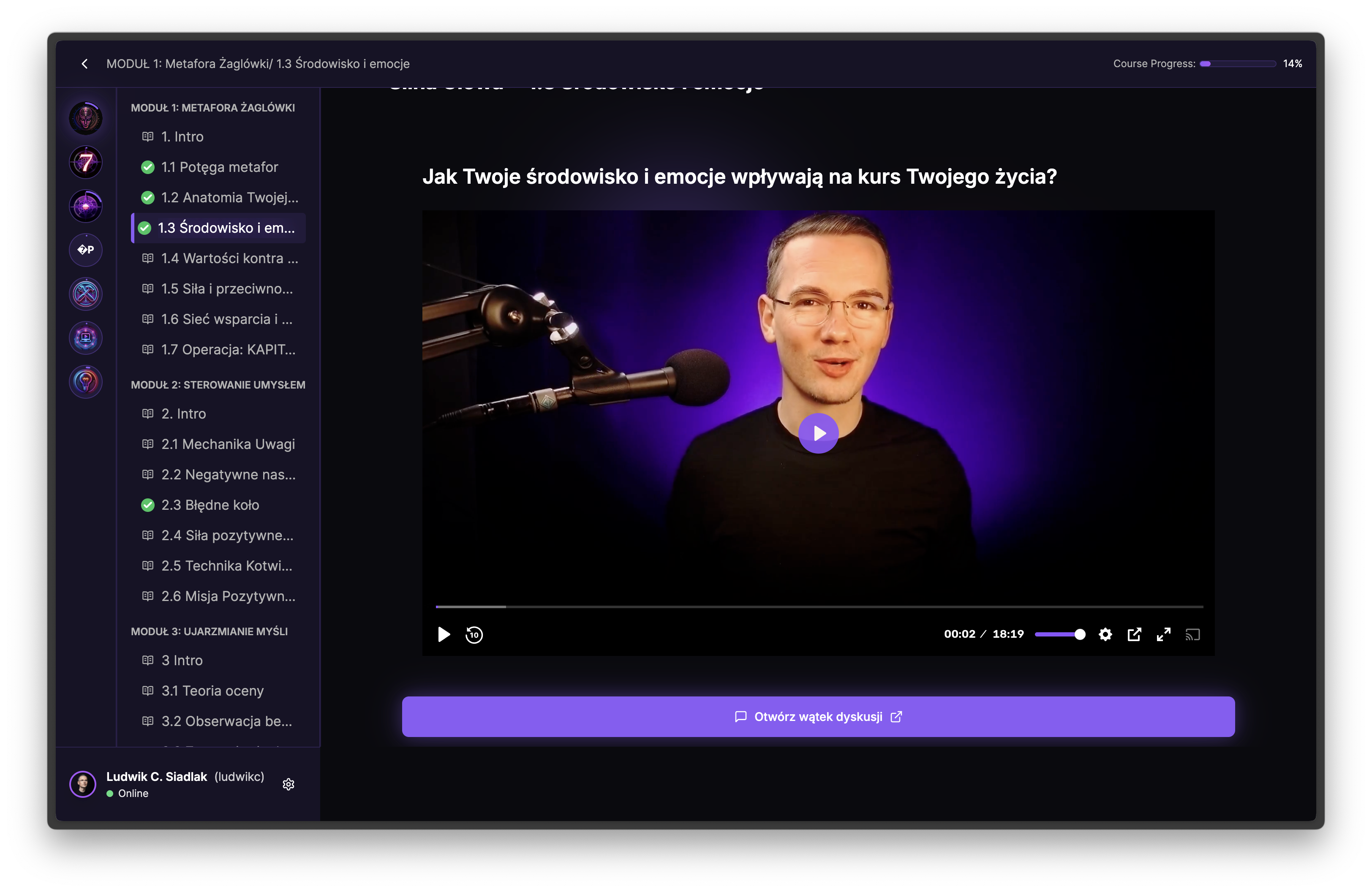
Task: Open the number 7 course icon
Action: coord(86,163)
